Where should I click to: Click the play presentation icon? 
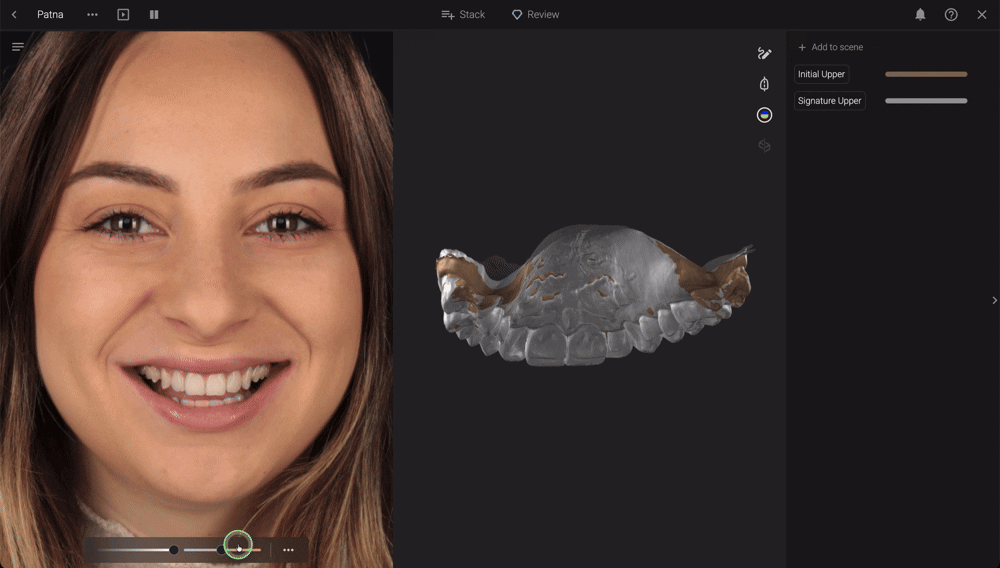coord(123,14)
